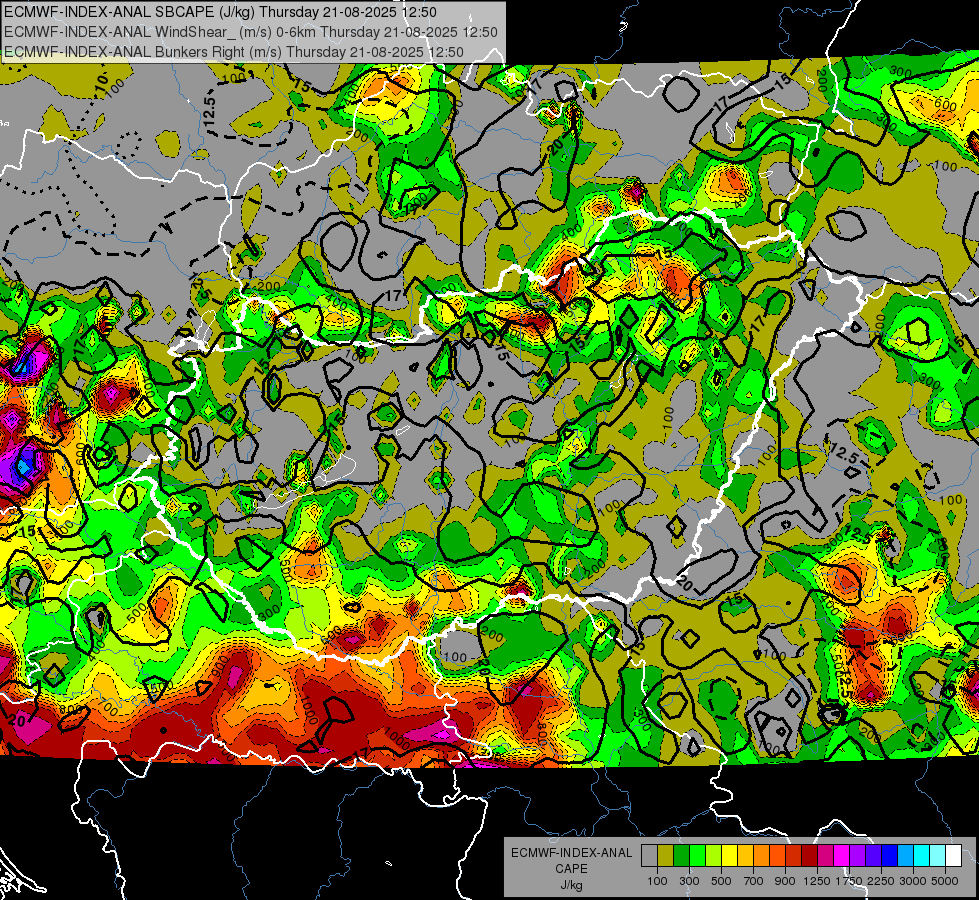This screenshot has height=900, width=979.
Task: Click the legend scale value 3000
Action: [913, 881]
